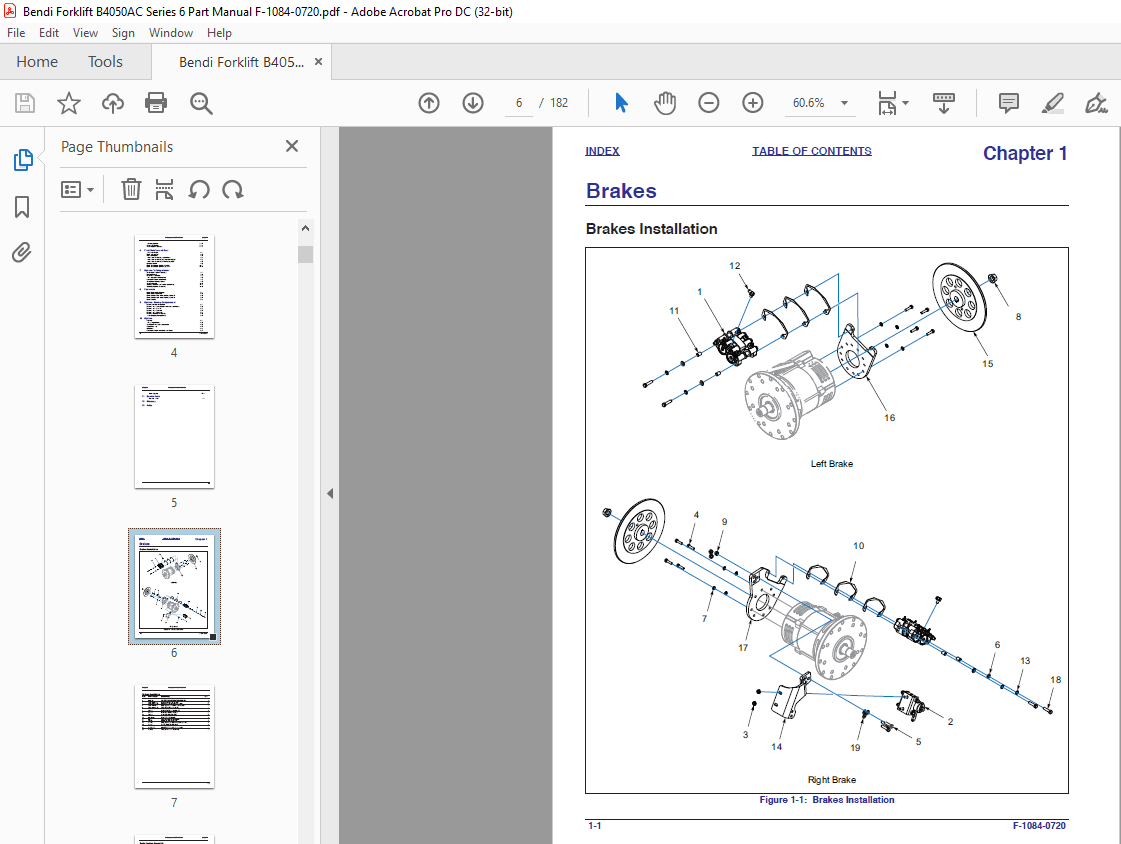This screenshot has width=1121, height=844.
Task: Open the Fill & Sign pen tool
Action: click(1096, 103)
